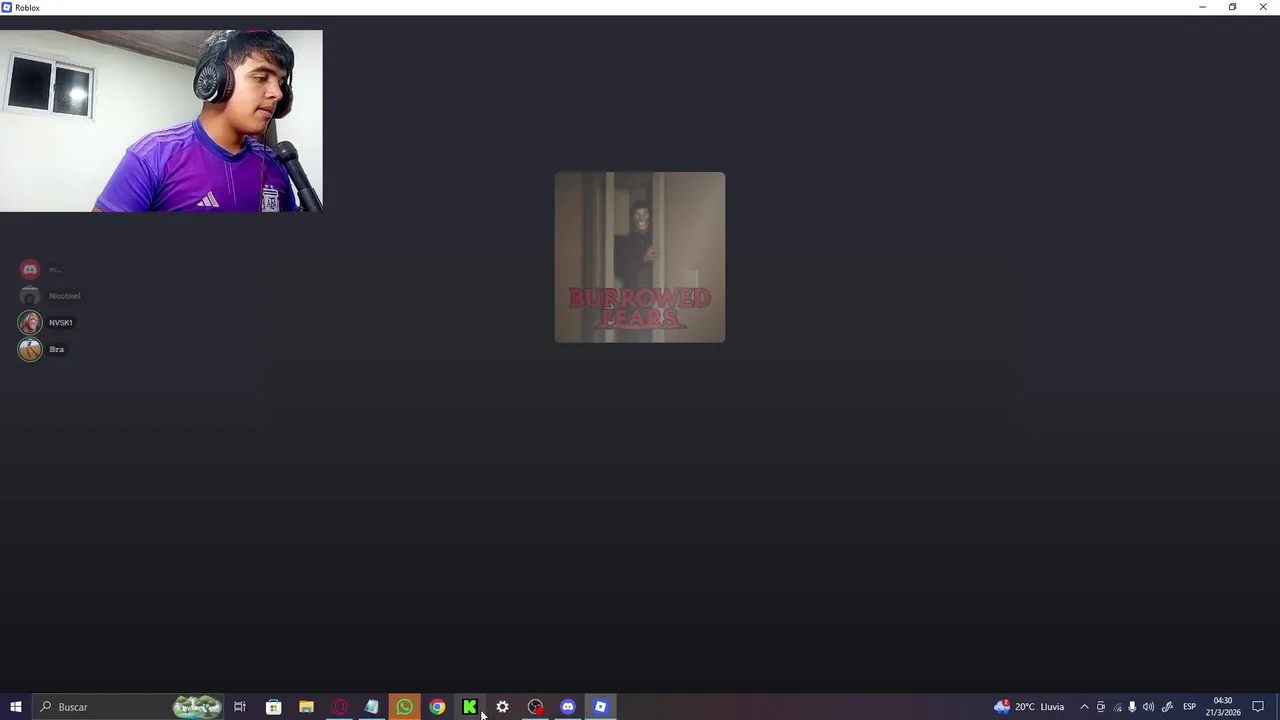
Task: Open the green K Kick app icon
Action: tap(469, 707)
